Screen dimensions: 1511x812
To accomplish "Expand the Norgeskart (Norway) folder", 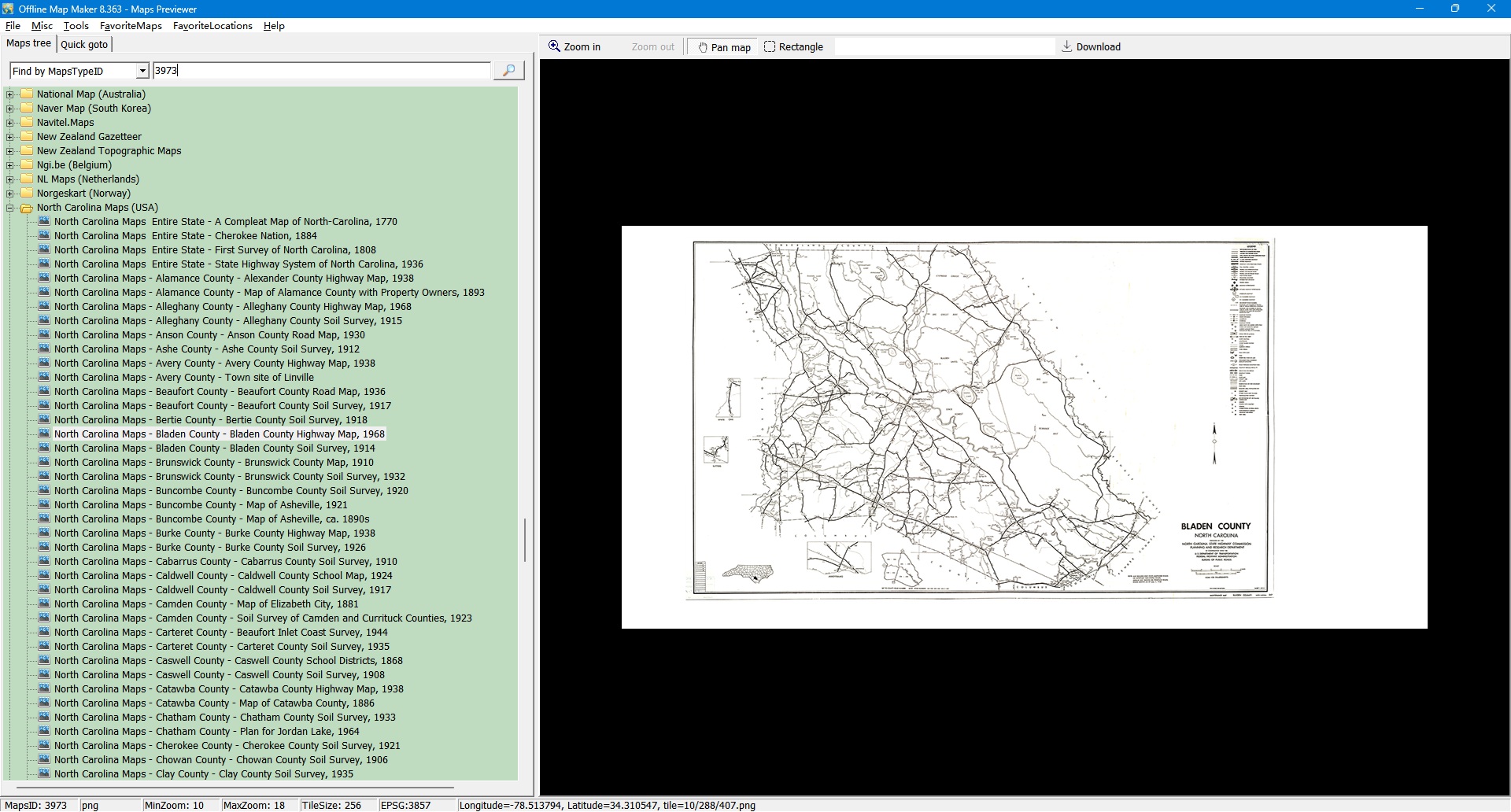I will click(x=10, y=194).
